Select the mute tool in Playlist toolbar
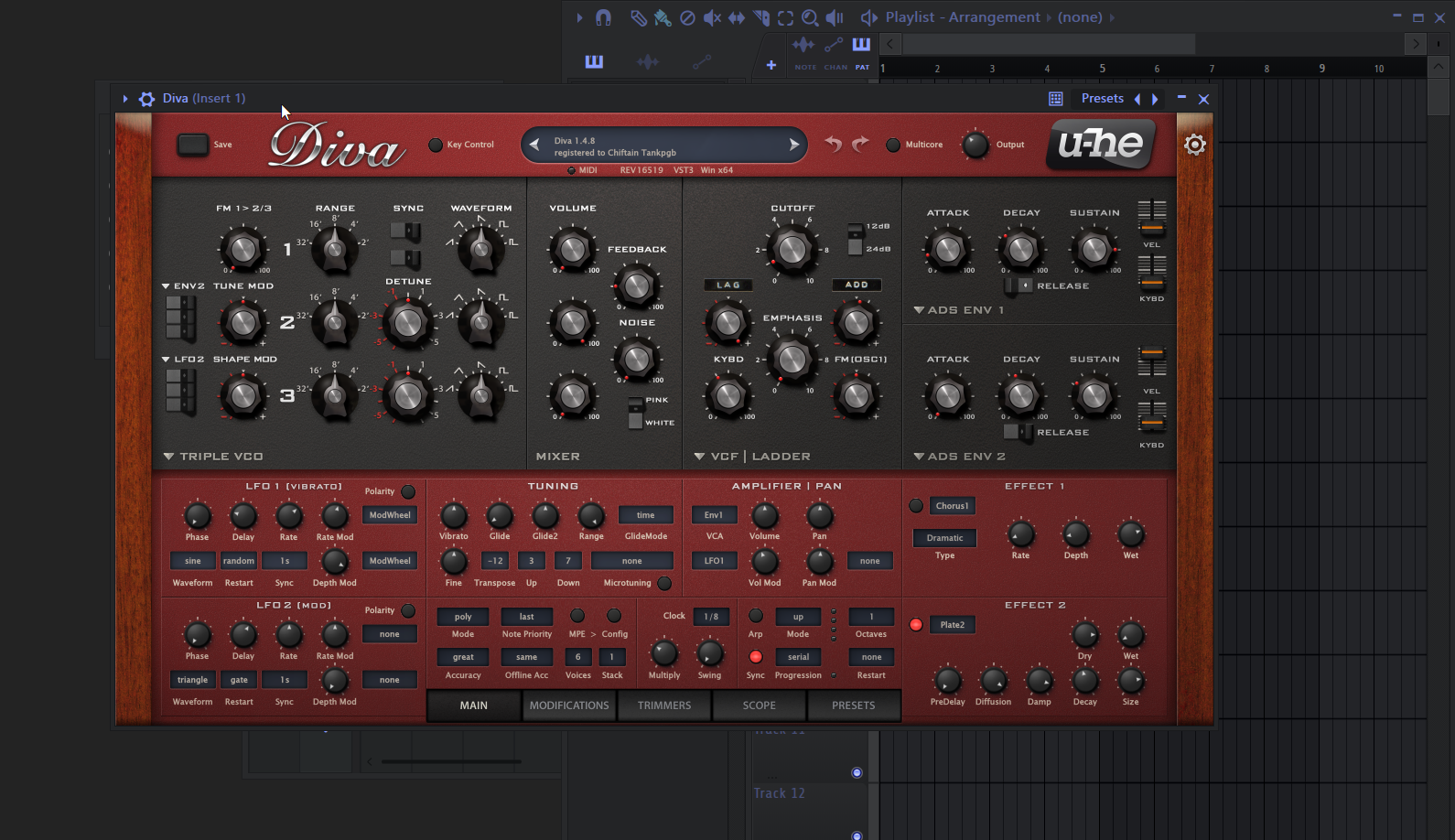This screenshot has height=840, width=1455. 712,17
